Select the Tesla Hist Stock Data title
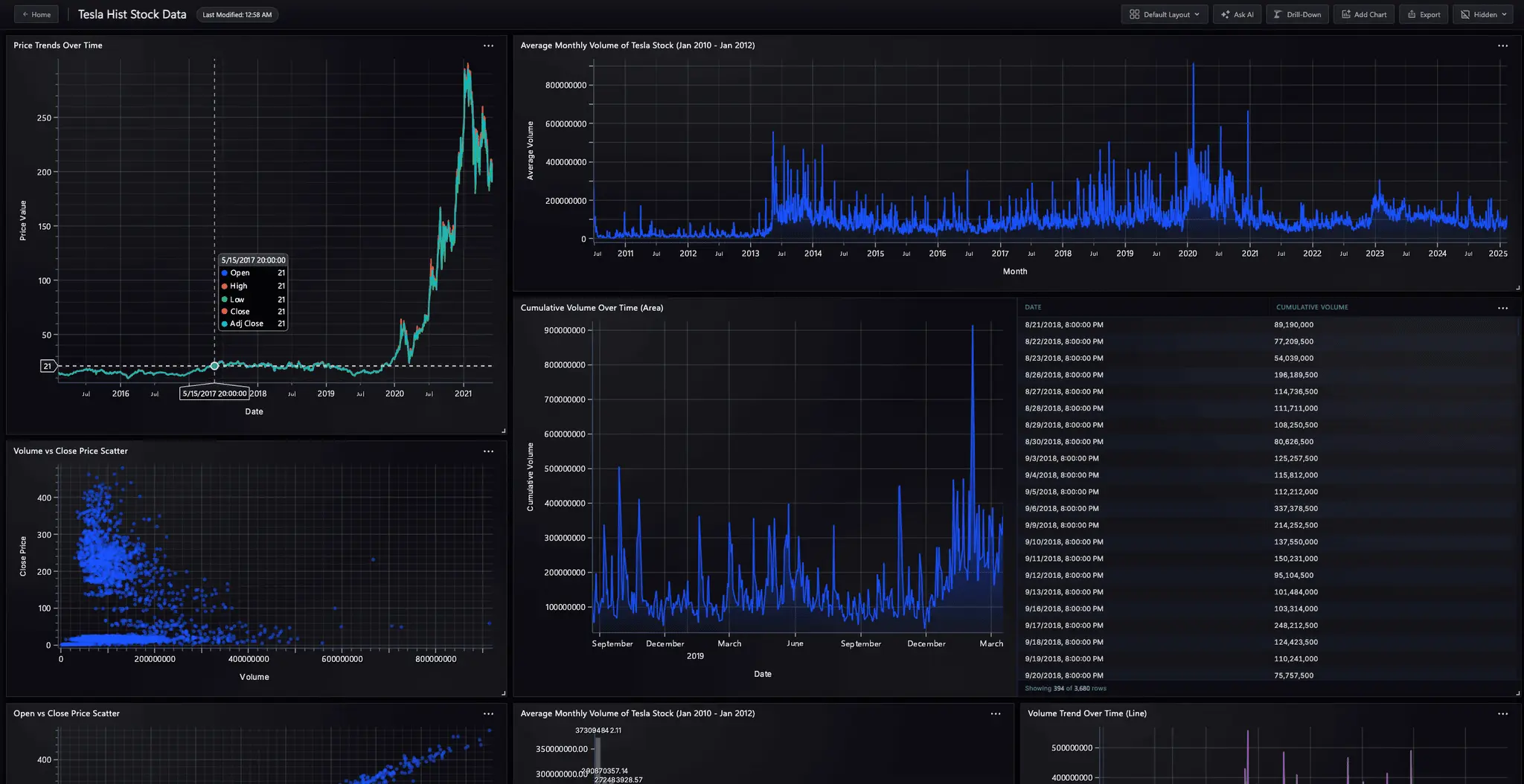Viewport: 1524px width, 784px height. tap(132, 15)
